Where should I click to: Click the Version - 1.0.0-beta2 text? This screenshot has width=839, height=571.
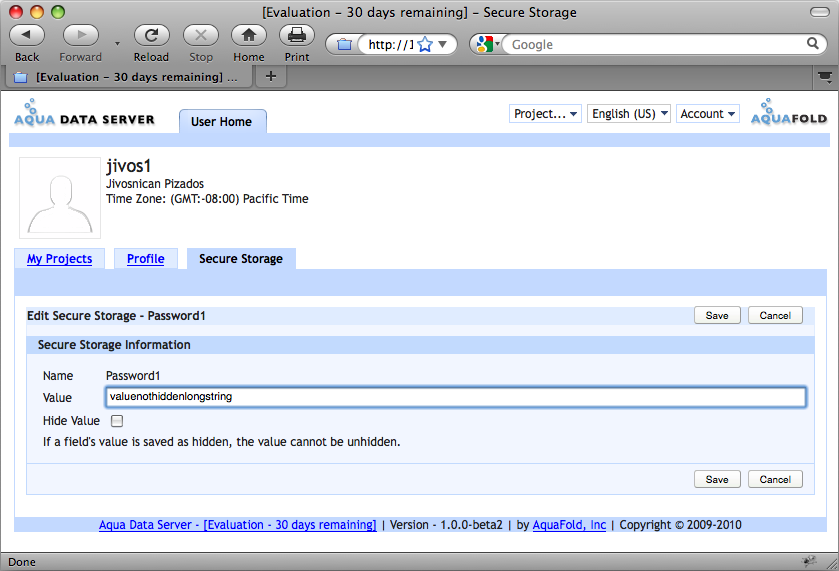[446, 525]
